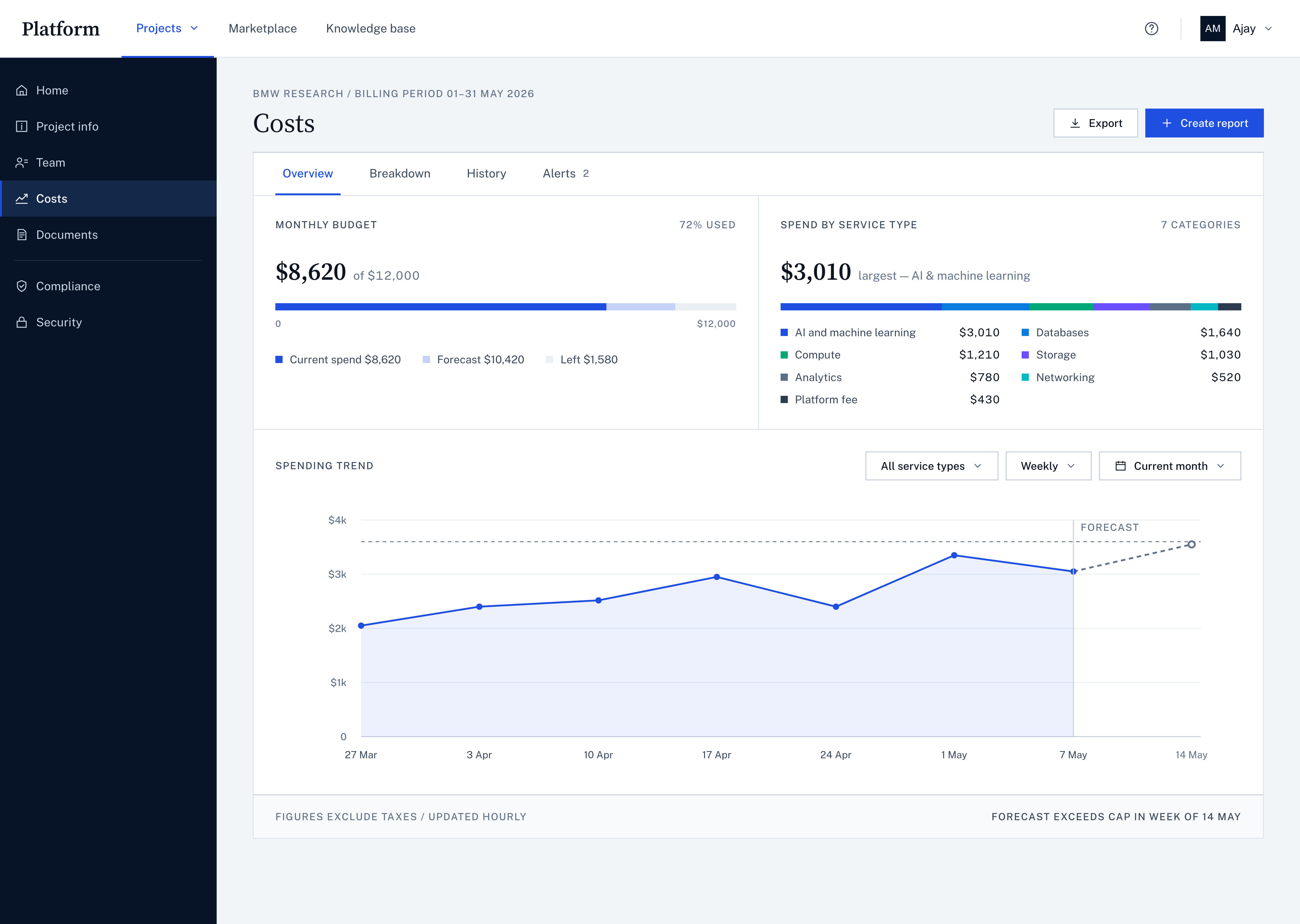Click the AI and machine learning swatch
This screenshot has height=924, width=1300.
pyautogui.click(x=784, y=333)
